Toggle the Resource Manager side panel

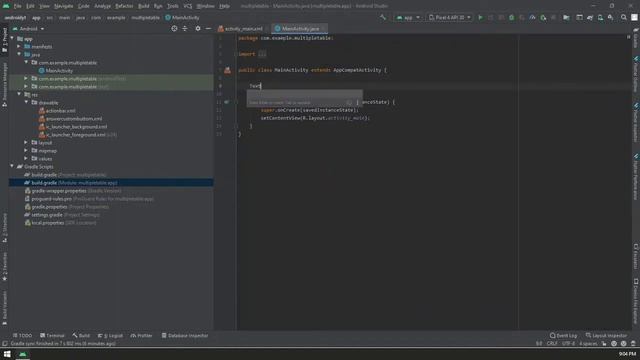point(4,84)
